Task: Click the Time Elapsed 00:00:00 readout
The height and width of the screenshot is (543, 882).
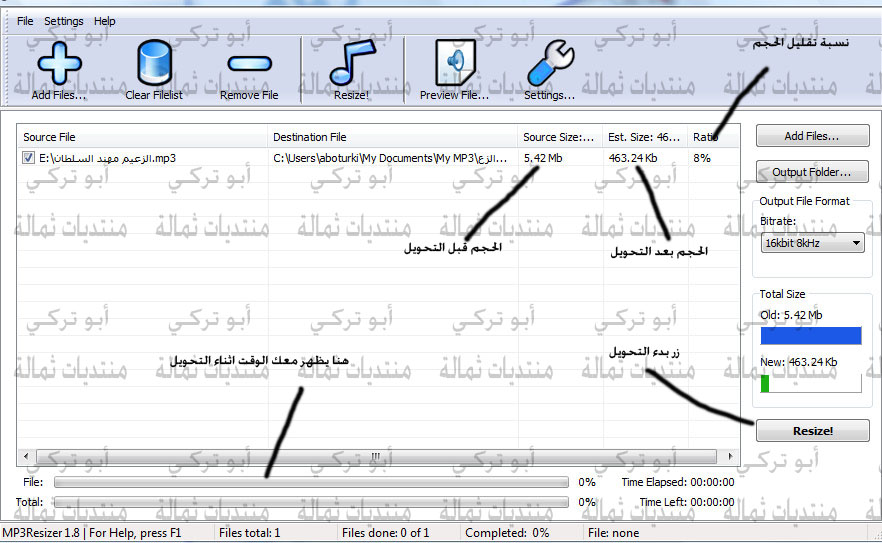Action: coord(677,482)
